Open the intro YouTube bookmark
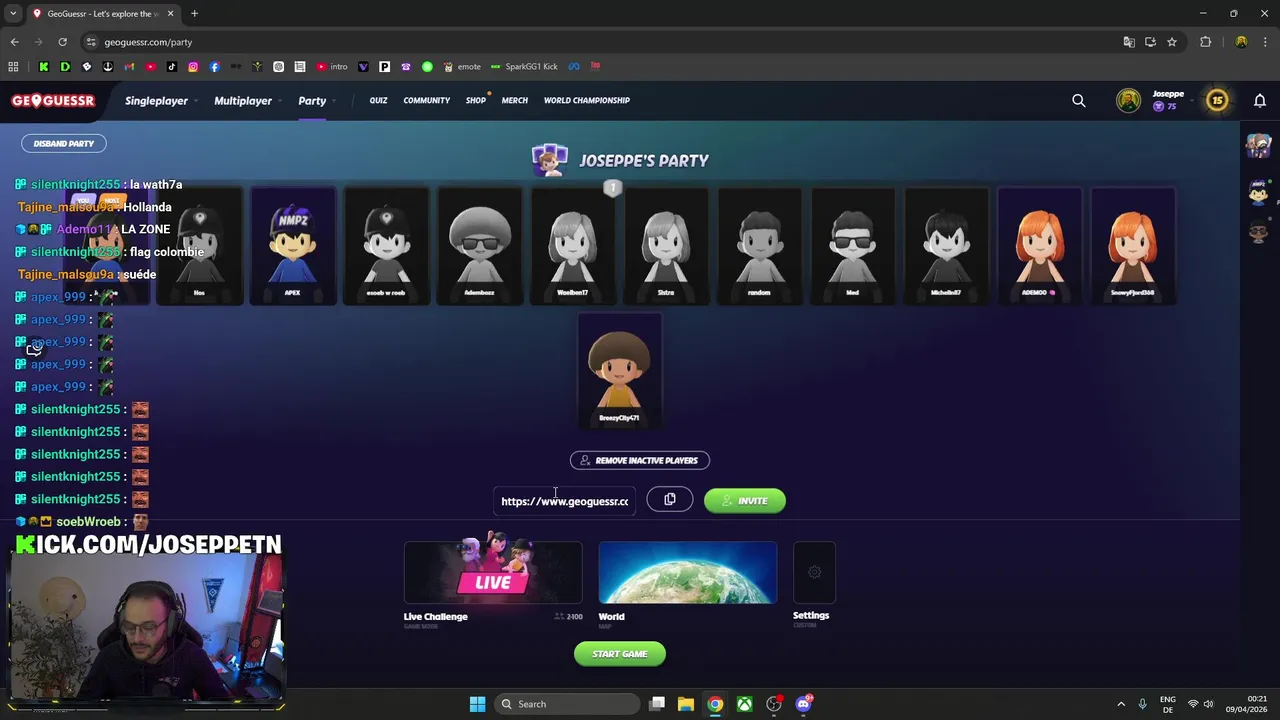Image resolution: width=1280 pixels, height=720 pixels. coord(332,67)
